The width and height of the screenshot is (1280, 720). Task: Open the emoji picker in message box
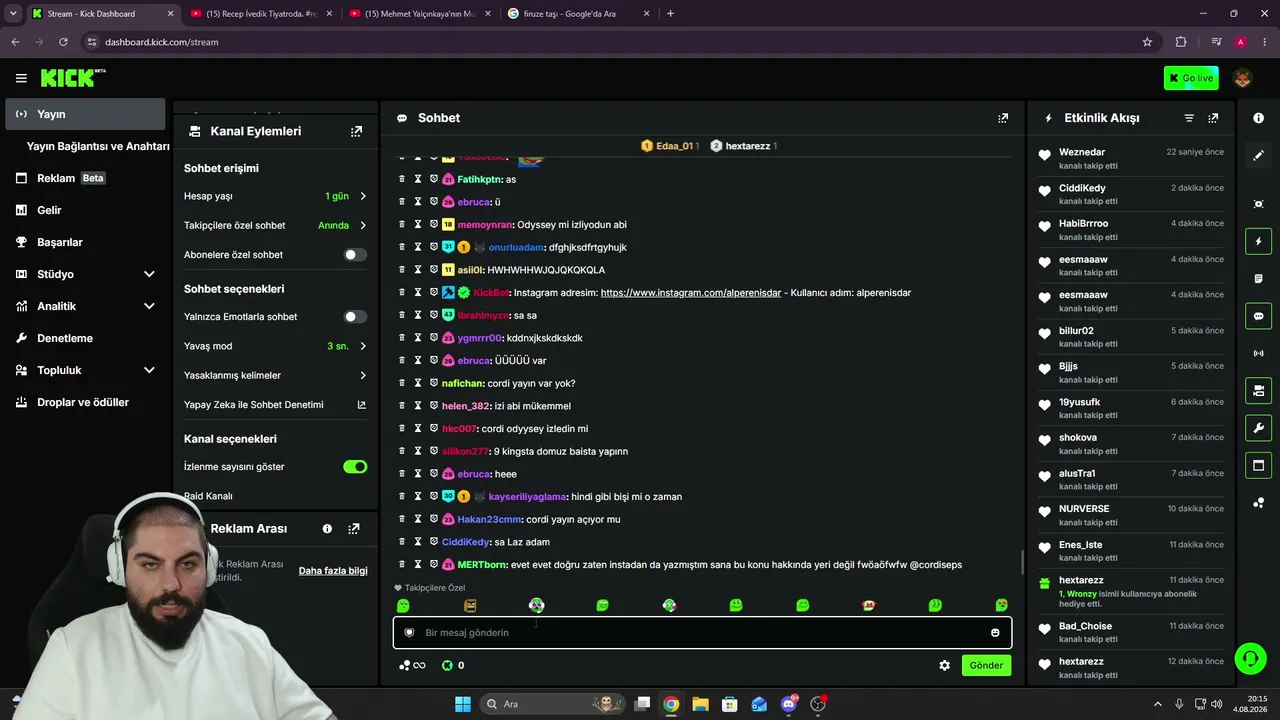click(x=995, y=632)
